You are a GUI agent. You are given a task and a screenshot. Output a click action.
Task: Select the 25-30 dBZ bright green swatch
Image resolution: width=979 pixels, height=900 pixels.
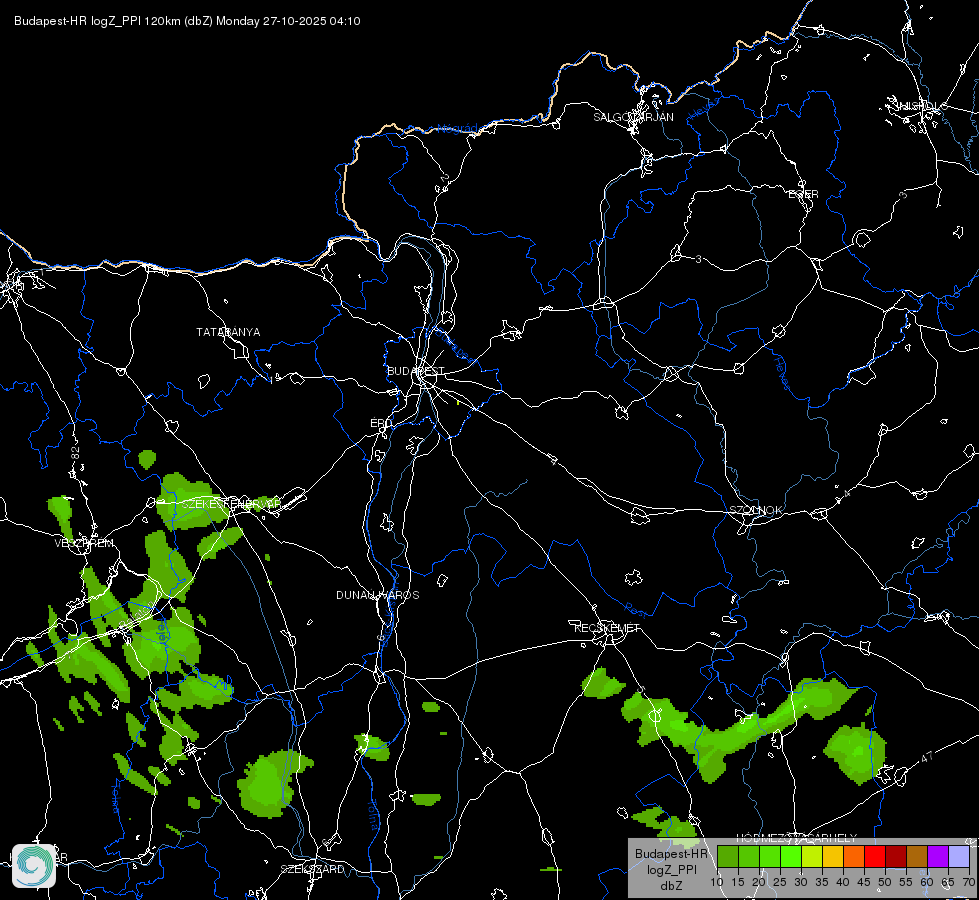[x=791, y=856]
